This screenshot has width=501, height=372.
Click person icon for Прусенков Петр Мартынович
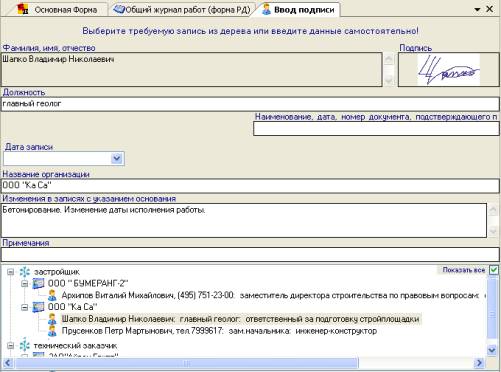coord(52,331)
